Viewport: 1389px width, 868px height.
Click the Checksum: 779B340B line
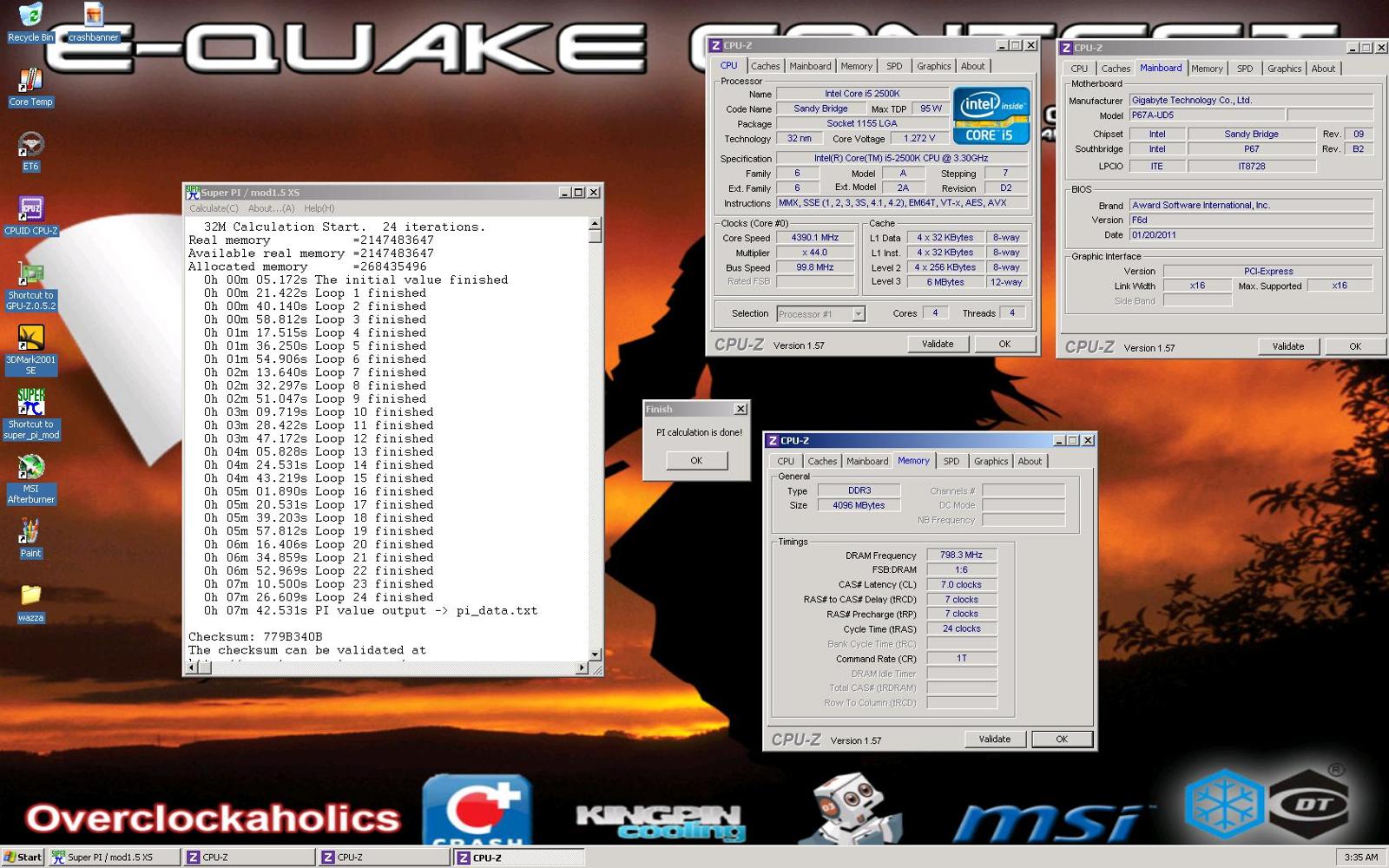click(255, 636)
